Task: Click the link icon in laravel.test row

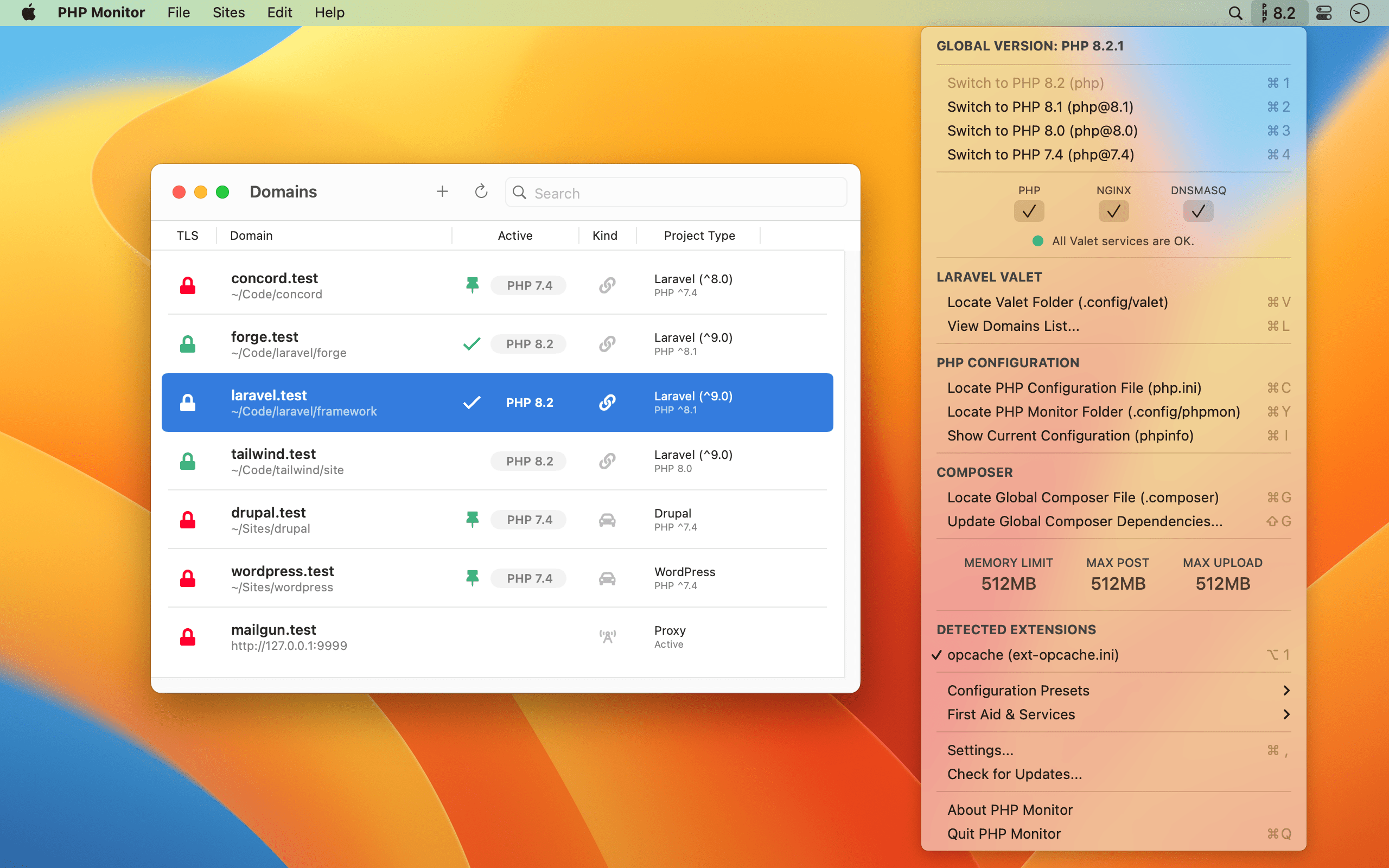Action: 607,403
